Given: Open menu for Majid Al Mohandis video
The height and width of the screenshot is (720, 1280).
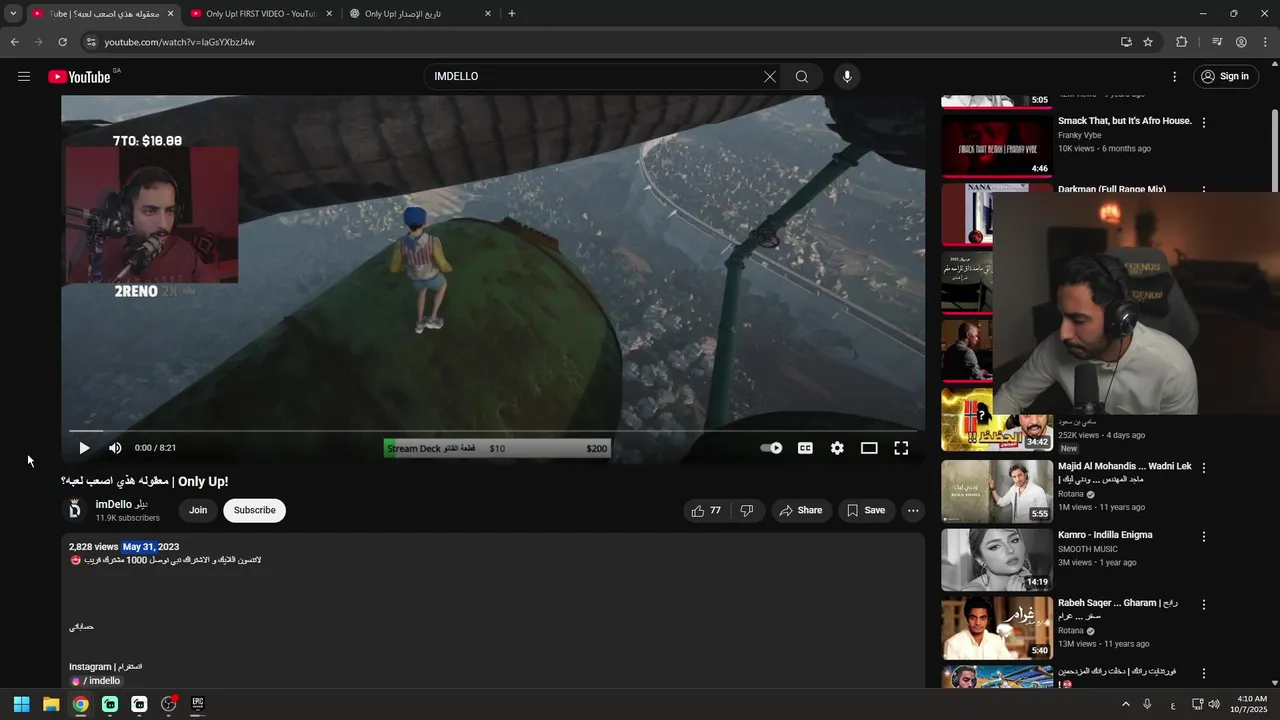Looking at the screenshot, I should coord(1204,468).
